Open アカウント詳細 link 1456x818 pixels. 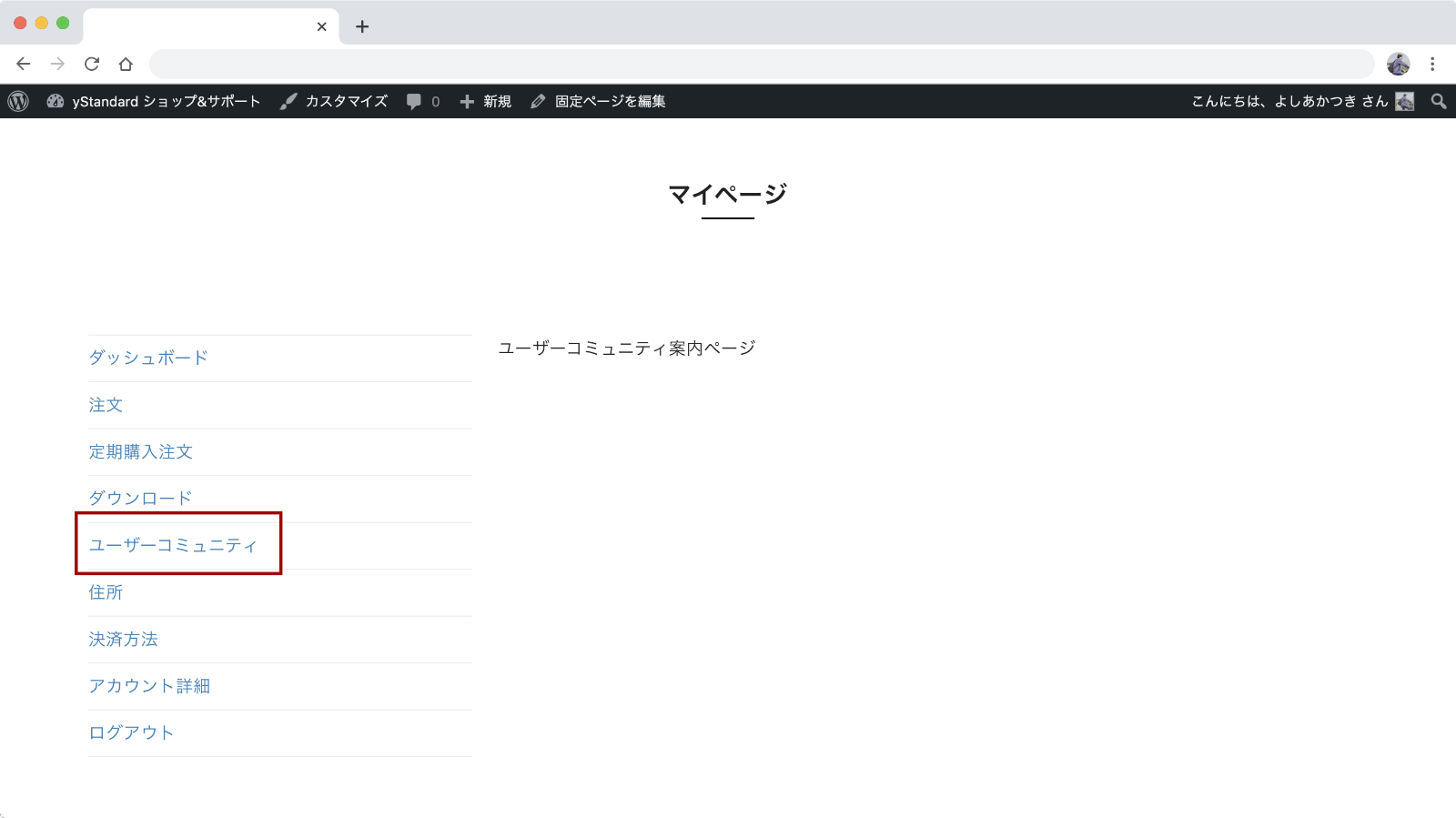click(149, 685)
